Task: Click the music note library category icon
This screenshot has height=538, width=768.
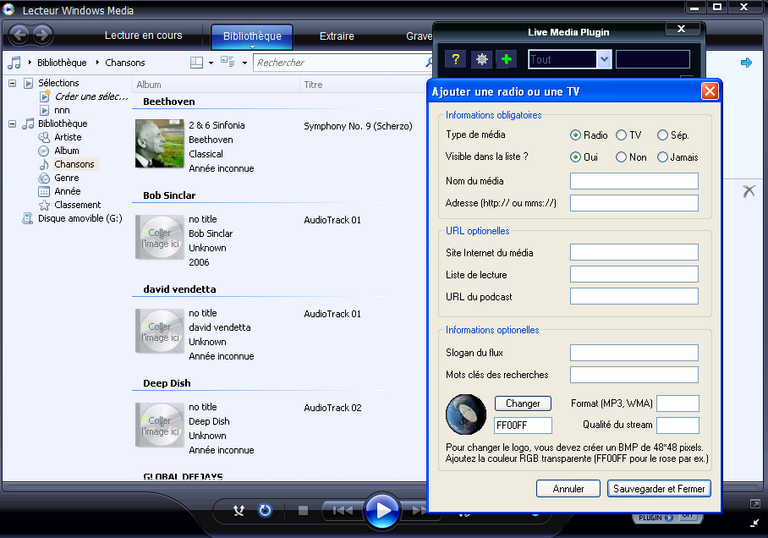Action: (14, 62)
